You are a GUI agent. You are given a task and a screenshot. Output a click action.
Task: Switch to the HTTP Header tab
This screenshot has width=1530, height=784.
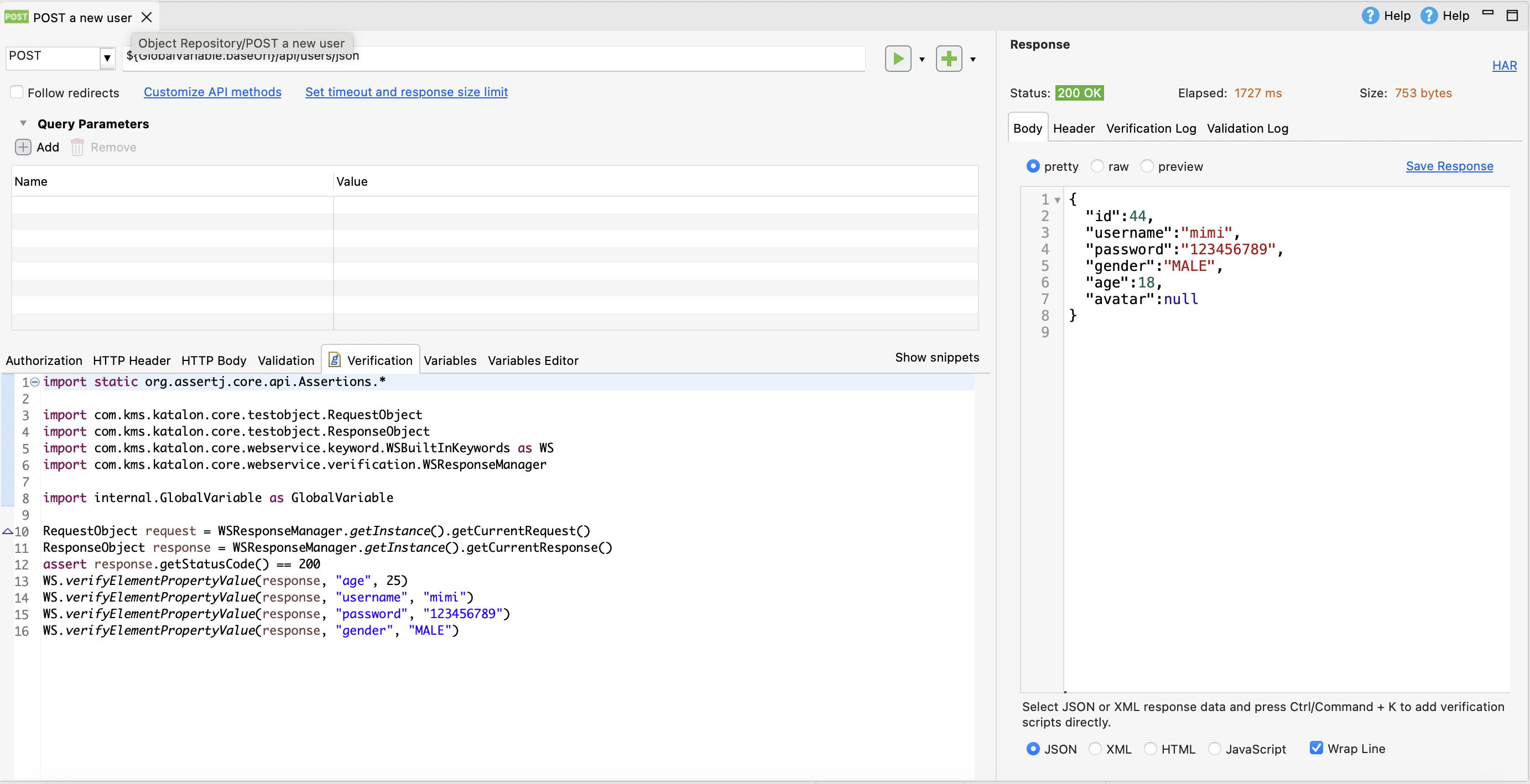(132, 360)
